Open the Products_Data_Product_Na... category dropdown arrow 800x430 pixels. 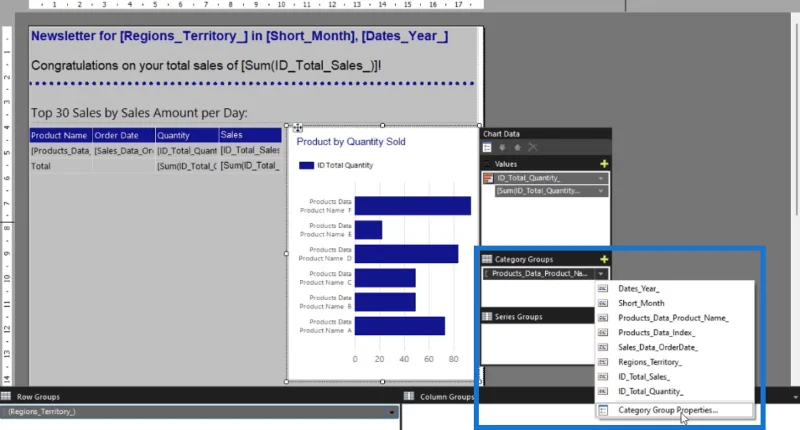[601, 274]
